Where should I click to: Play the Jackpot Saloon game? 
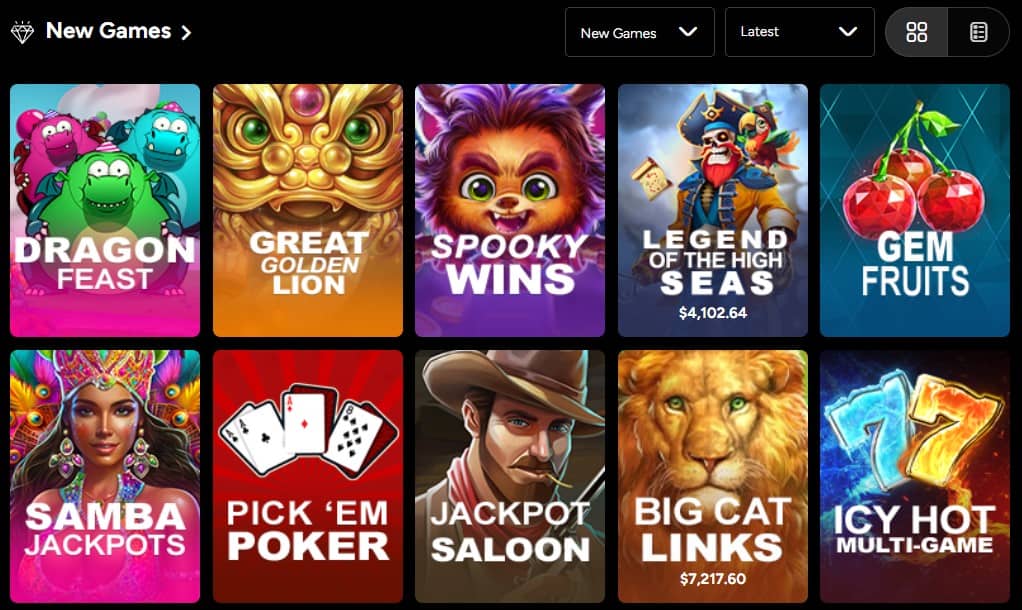pos(510,476)
